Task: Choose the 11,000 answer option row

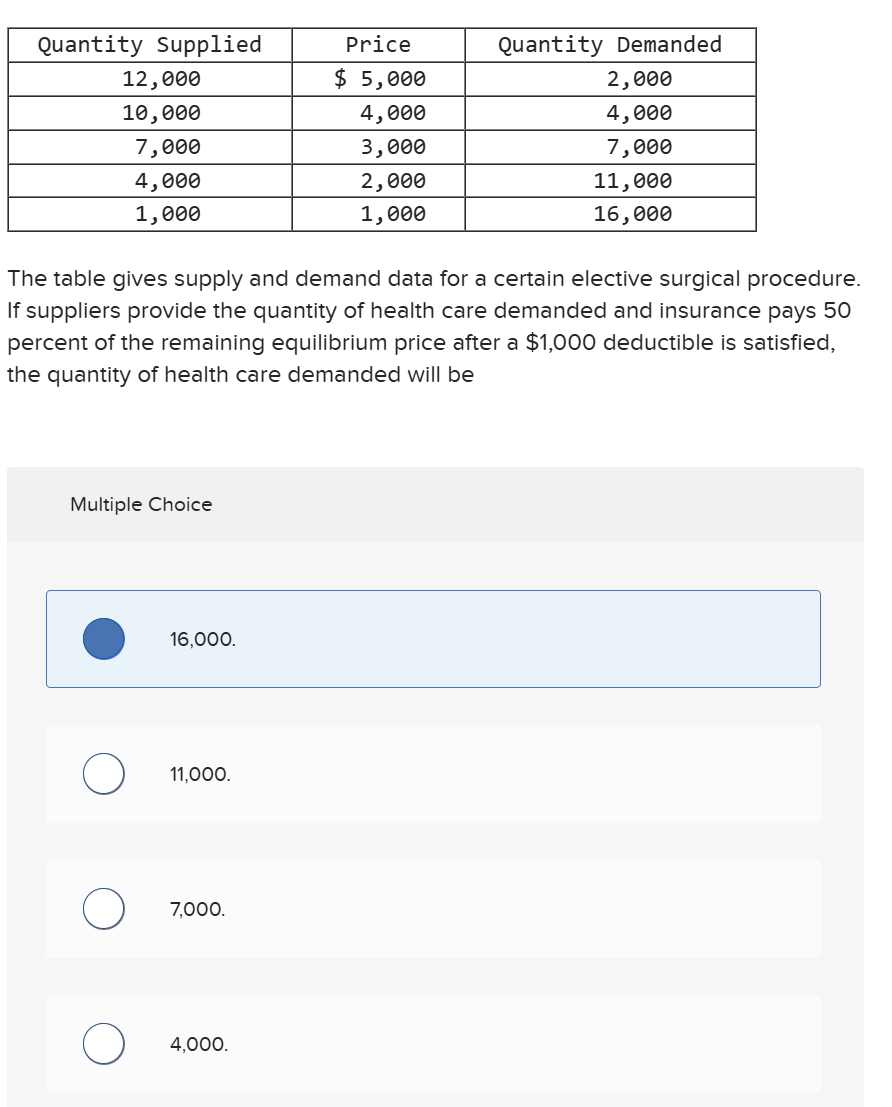Action: tap(433, 773)
